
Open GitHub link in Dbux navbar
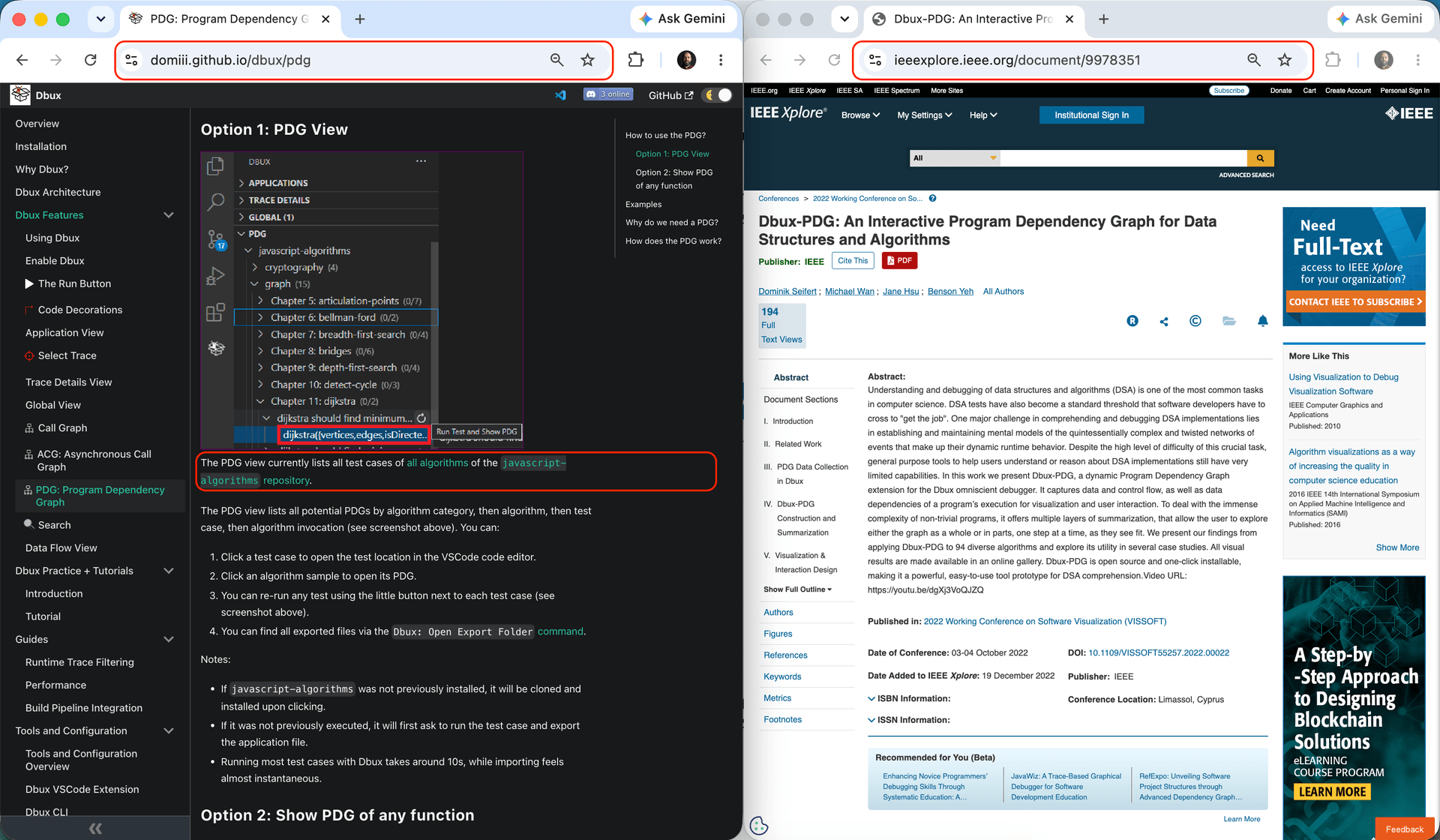[x=670, y=95]
